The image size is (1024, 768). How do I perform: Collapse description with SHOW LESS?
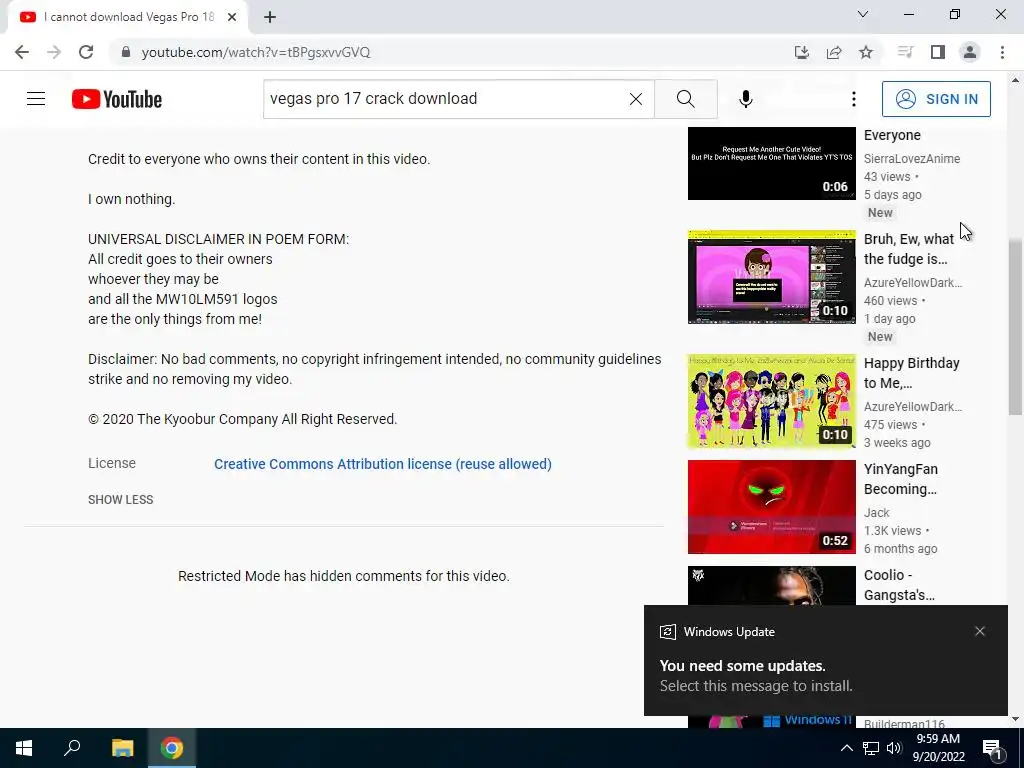point(121,500)
